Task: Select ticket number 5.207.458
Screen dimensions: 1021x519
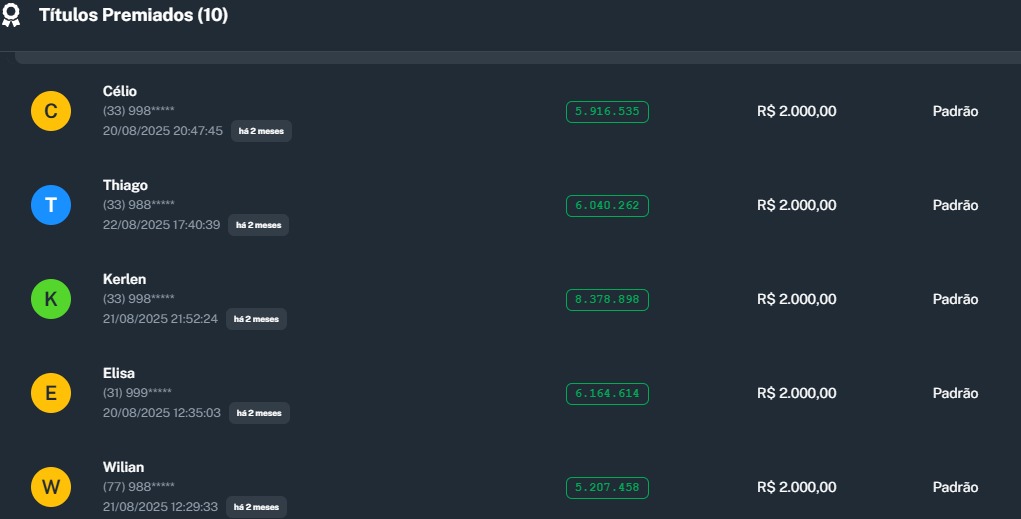Action: pos(607,488)
